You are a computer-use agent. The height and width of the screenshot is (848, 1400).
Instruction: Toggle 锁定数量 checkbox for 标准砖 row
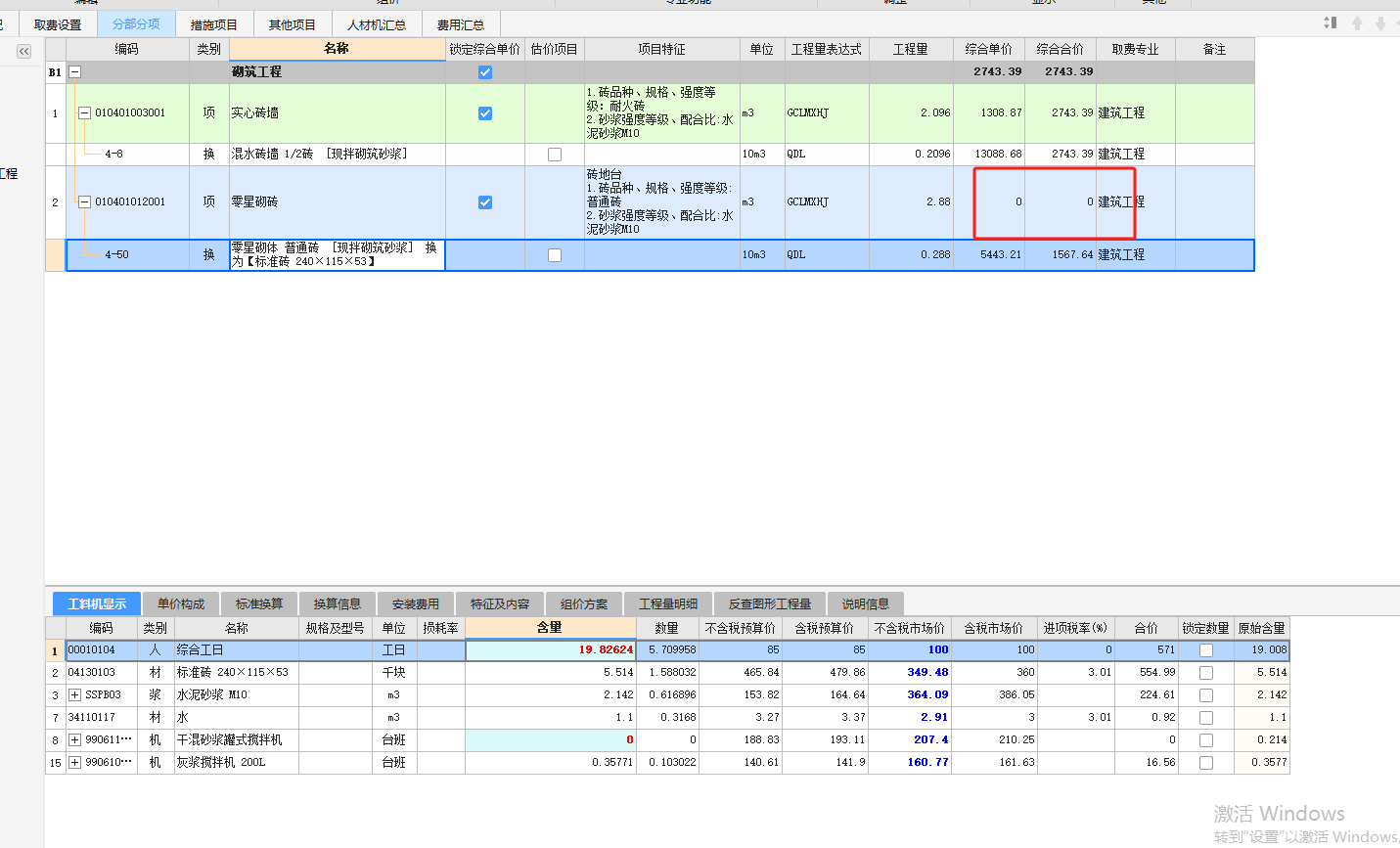pos(1206,673)
